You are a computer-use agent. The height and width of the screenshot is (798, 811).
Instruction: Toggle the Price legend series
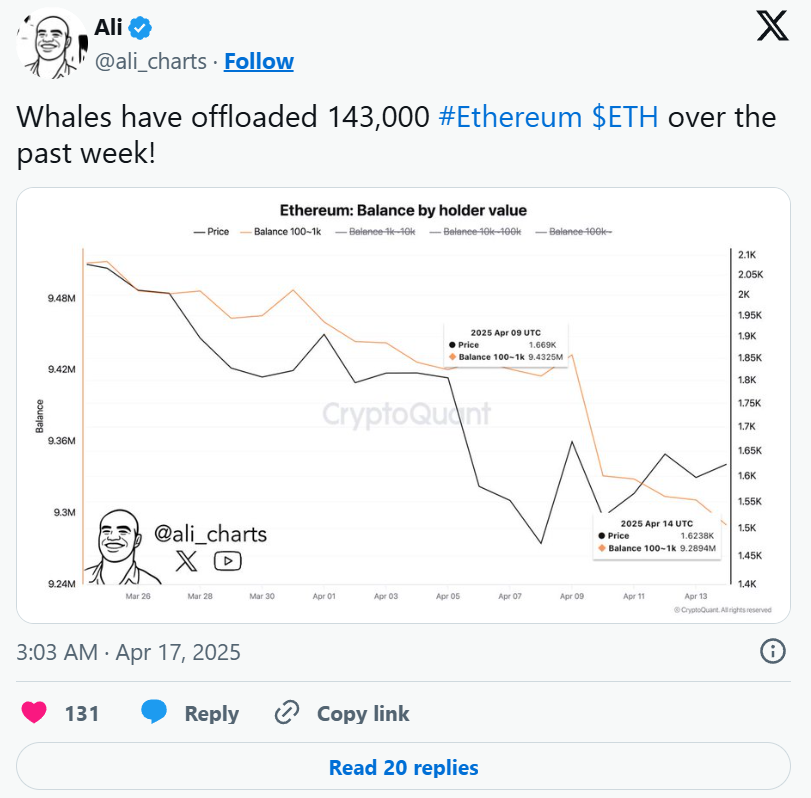(211, 232)
